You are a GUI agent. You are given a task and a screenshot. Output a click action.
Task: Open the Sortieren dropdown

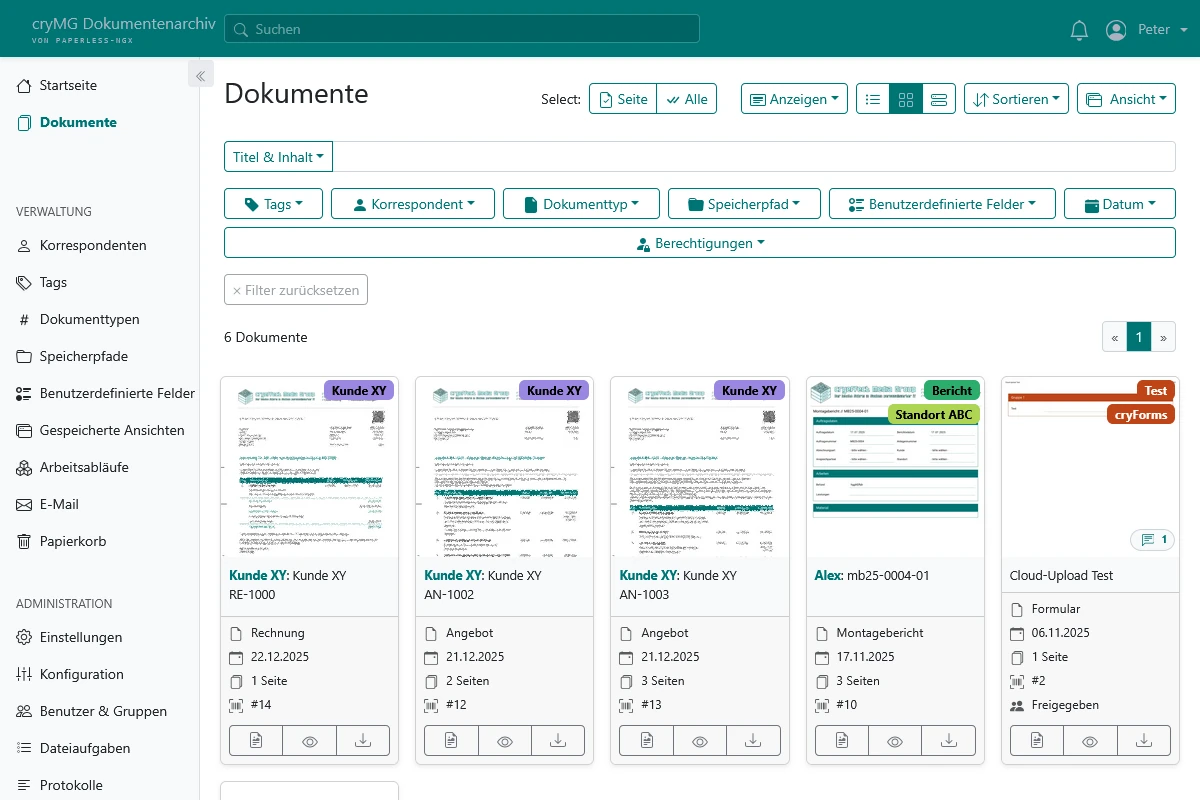tap(1016, 98)
